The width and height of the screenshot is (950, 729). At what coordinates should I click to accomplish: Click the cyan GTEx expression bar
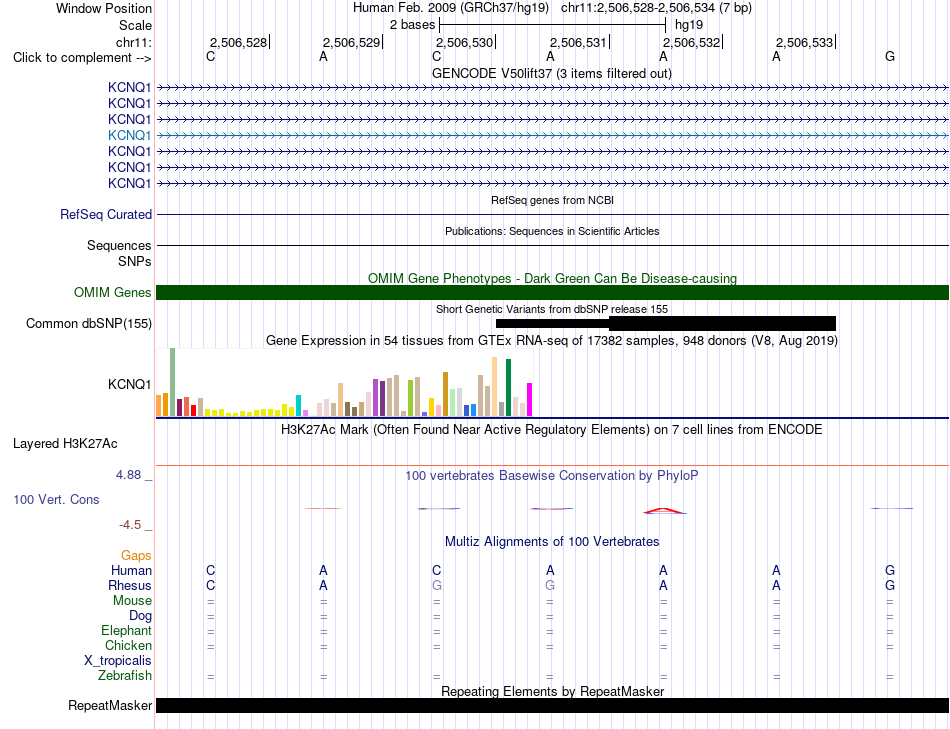299,405
